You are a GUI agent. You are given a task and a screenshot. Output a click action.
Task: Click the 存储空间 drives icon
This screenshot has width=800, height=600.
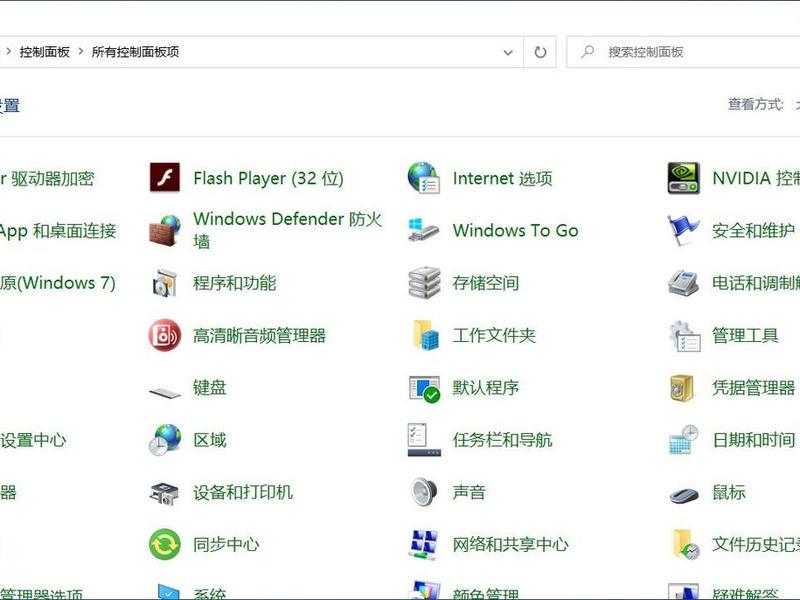424,282
